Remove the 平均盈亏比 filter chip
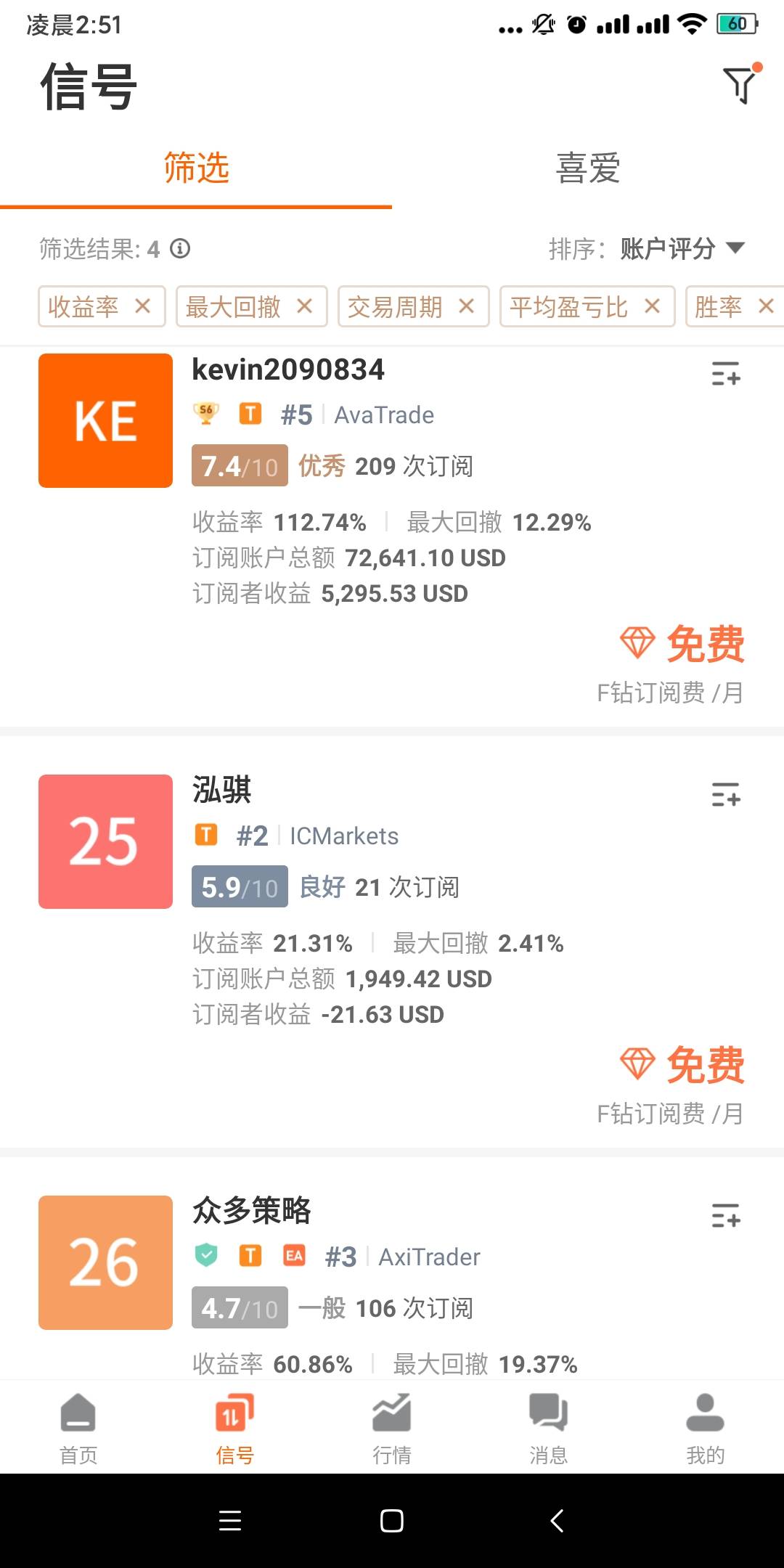784x1568 pixels. 653,306
